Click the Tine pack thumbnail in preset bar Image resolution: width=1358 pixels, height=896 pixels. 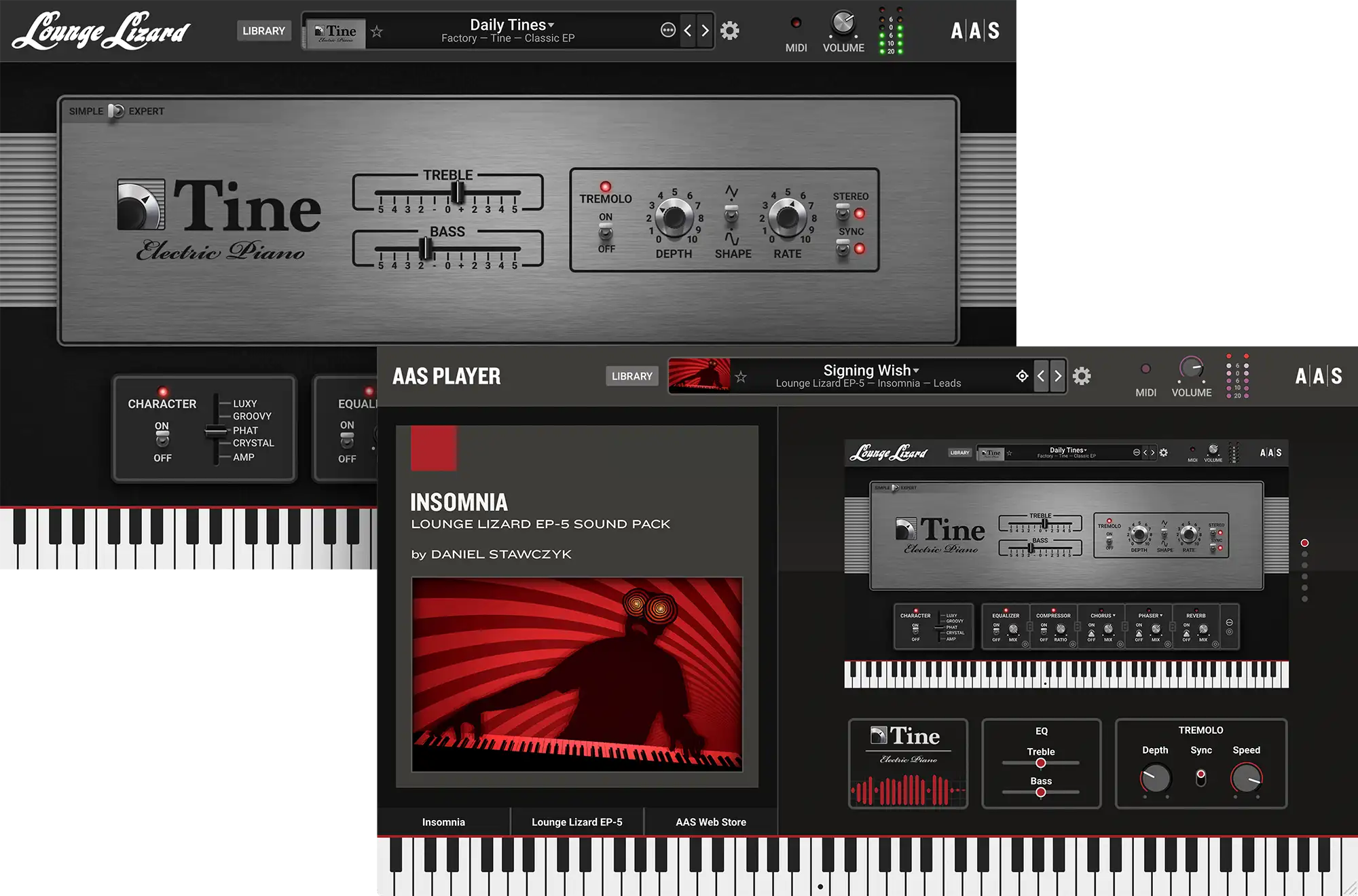click(336, 33)
